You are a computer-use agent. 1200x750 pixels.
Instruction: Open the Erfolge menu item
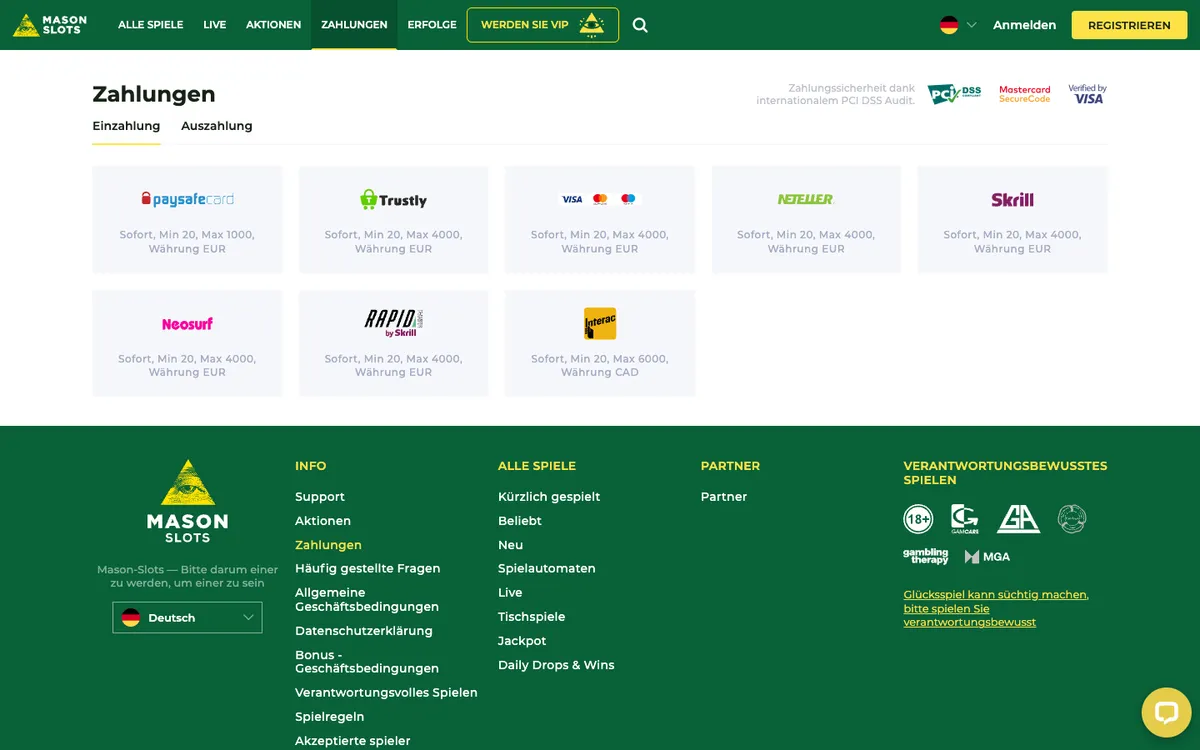click(x=432, y=25)
